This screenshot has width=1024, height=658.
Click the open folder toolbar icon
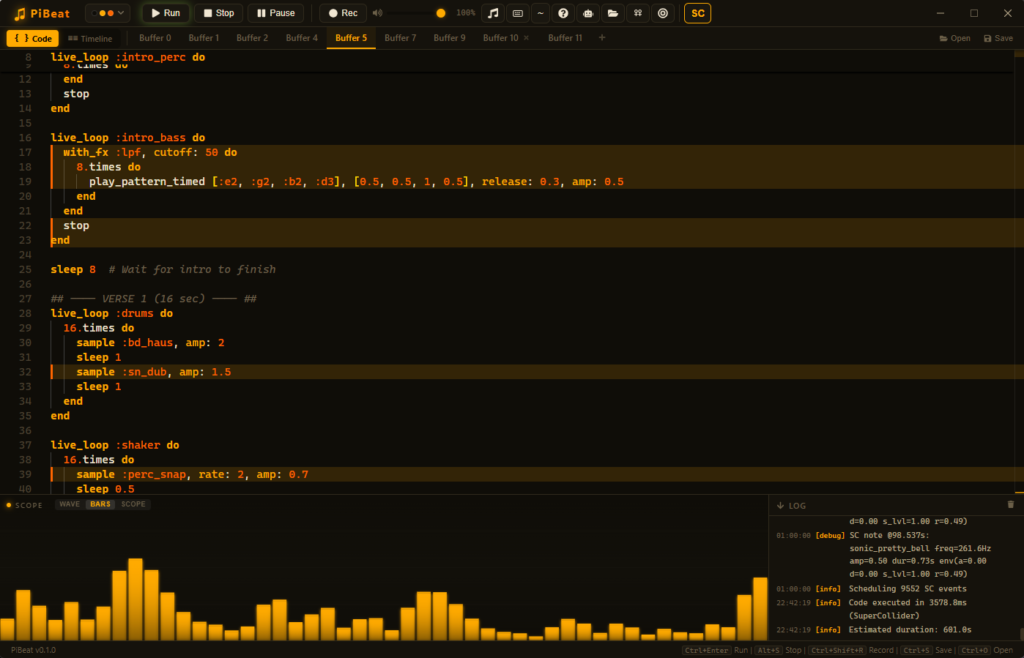[x=612, y=13]
